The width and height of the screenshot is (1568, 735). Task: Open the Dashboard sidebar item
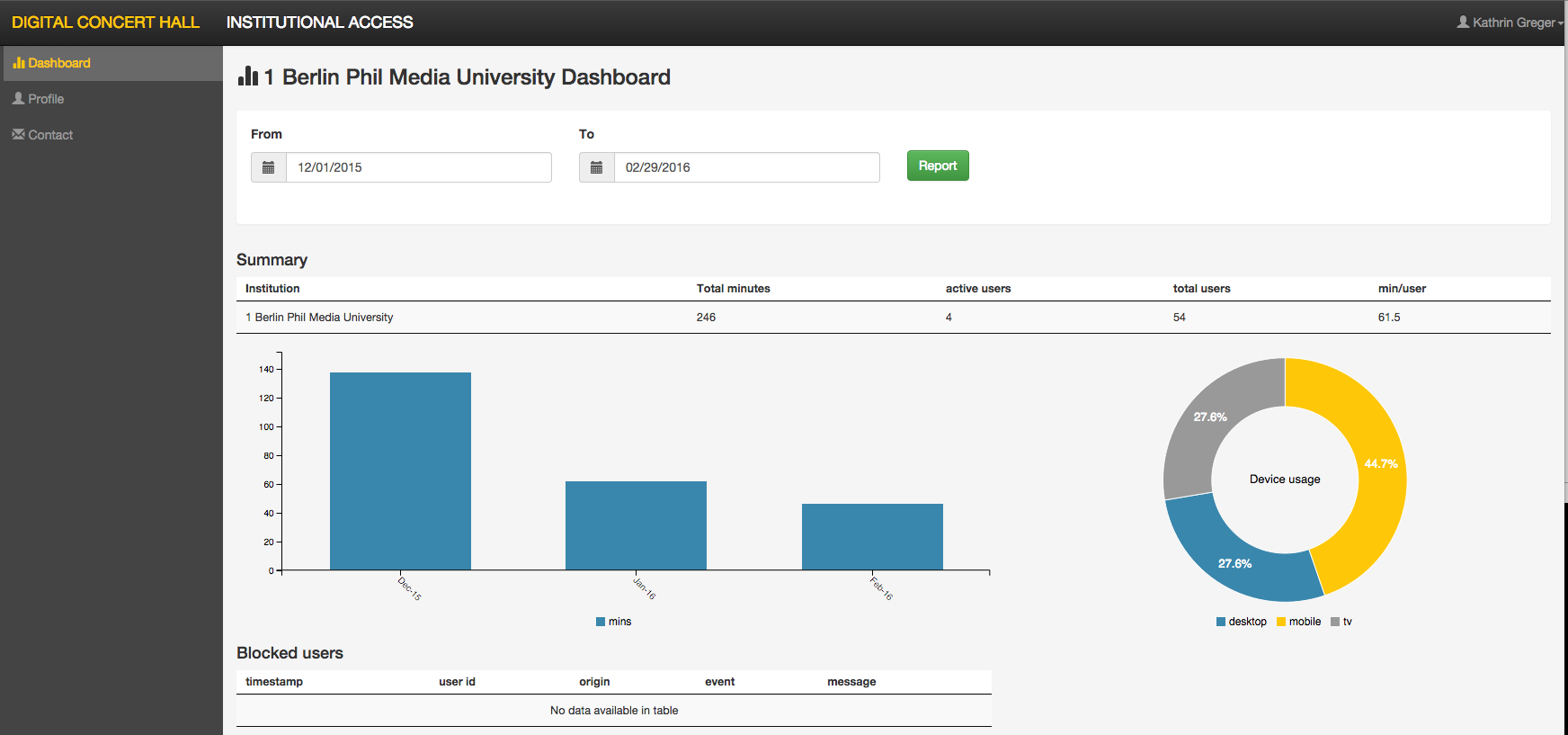[59, 63]
